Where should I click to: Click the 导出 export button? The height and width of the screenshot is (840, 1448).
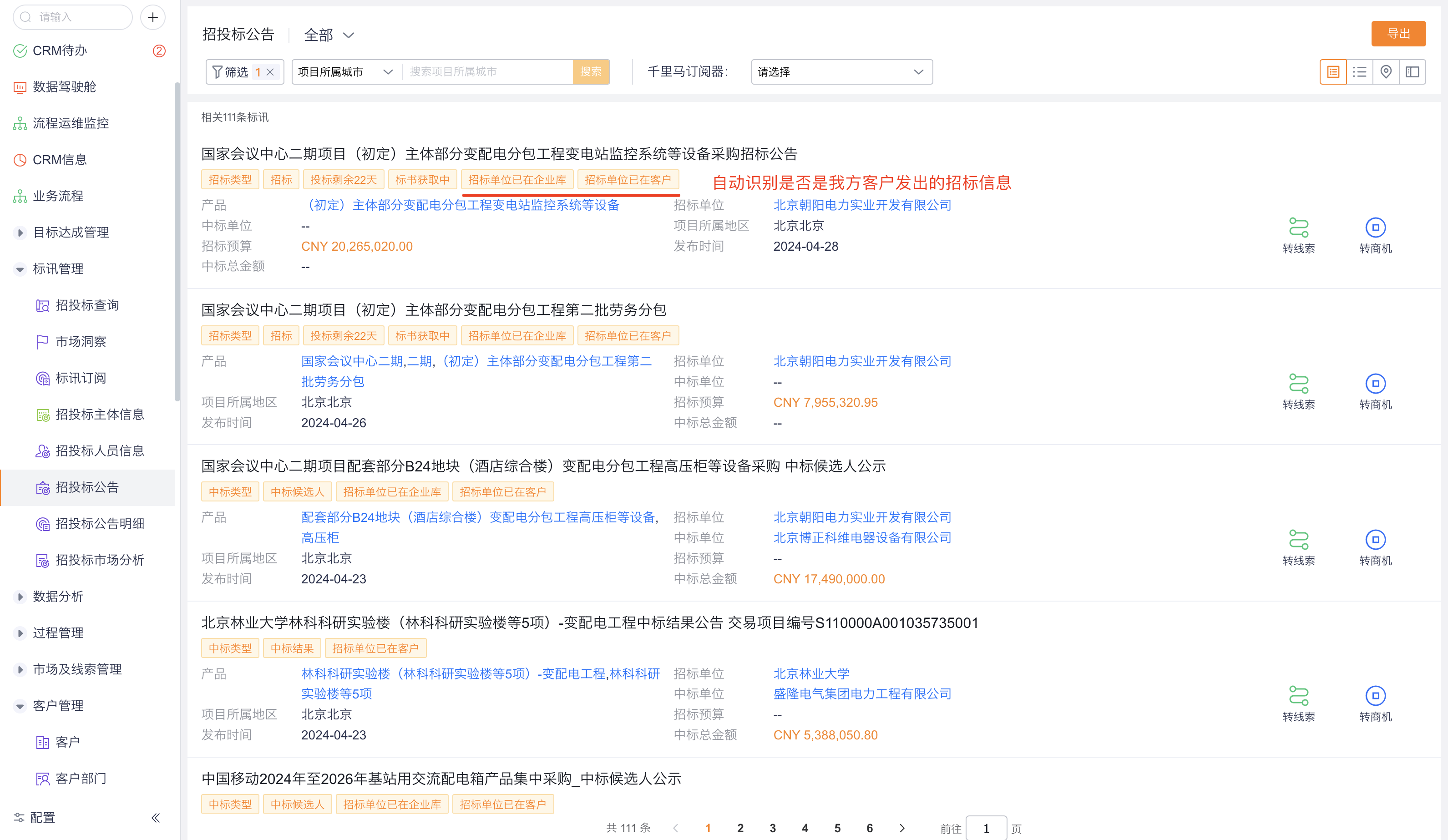pos(1398,33)
